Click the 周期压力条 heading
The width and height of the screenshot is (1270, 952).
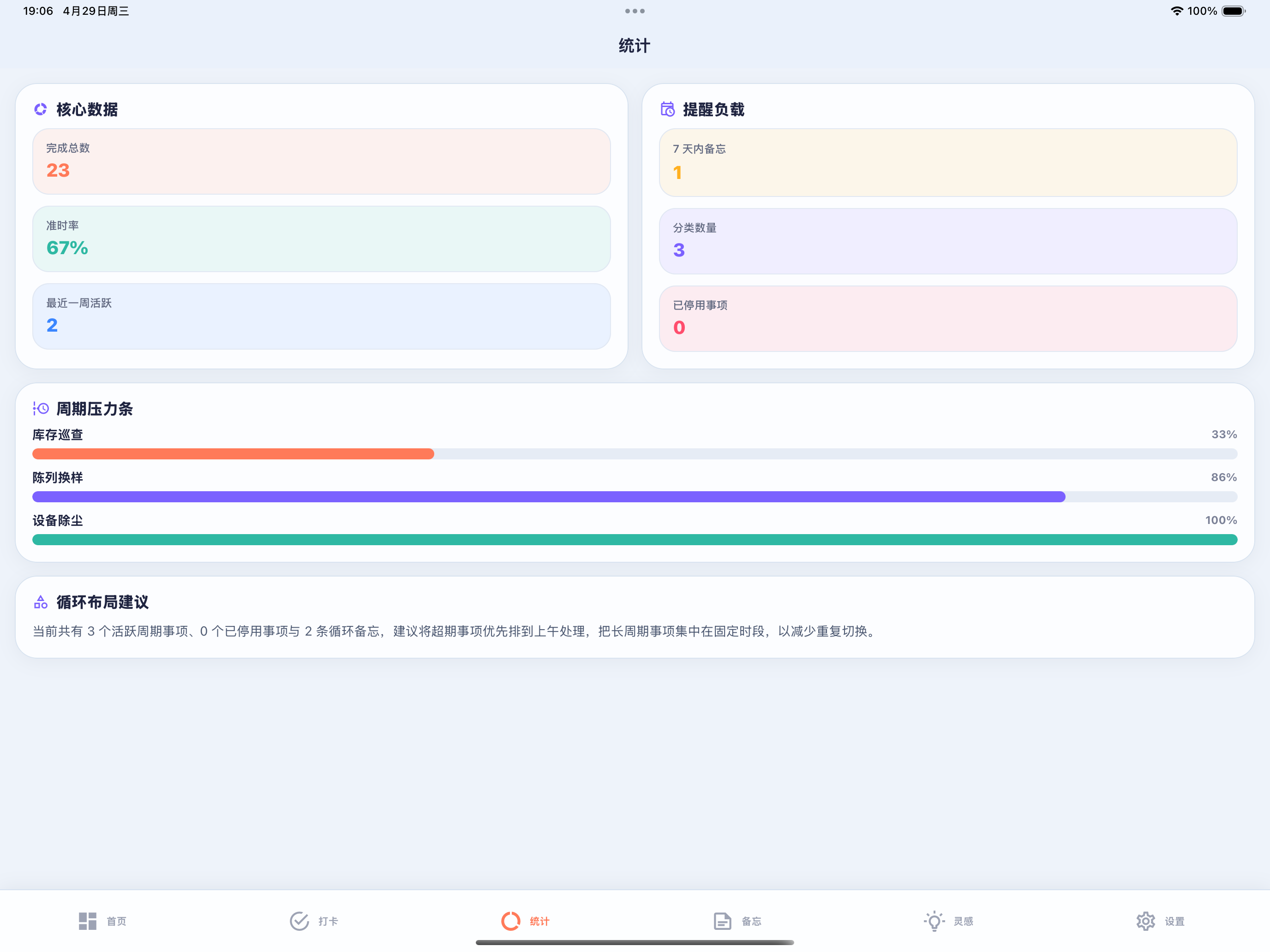[x=95, y=409]
